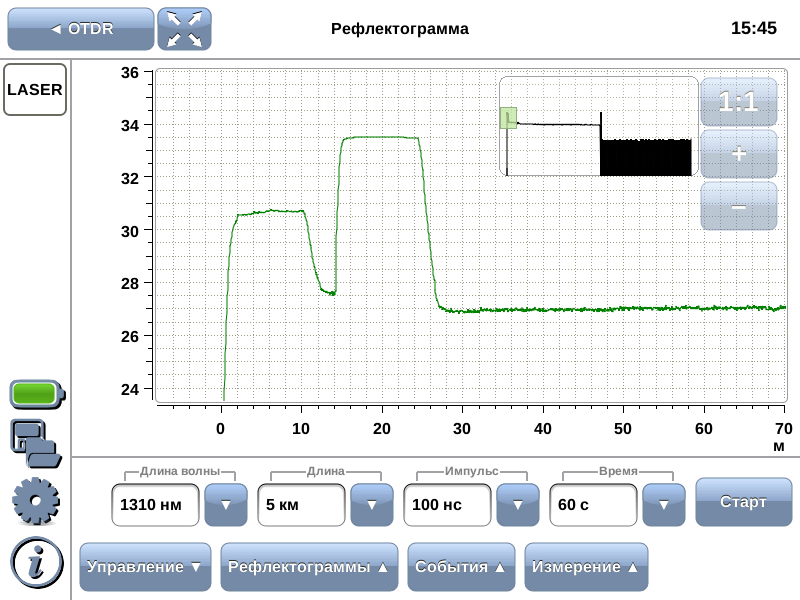Image resolution: width=800 pixels, height=600 pixels.
Task: Expand the Измерение menu
Action: pos(586,567)
